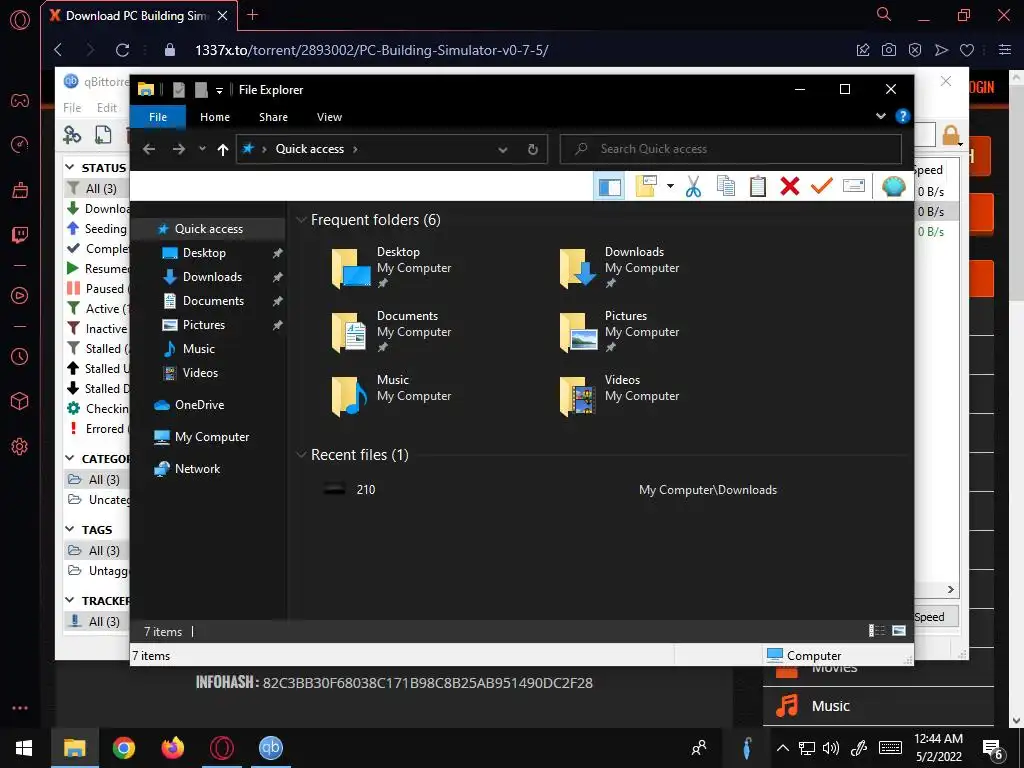Select the Desktop frequent folder icon
This screenshot has height=768, width=1024.
tap(351, 268)
